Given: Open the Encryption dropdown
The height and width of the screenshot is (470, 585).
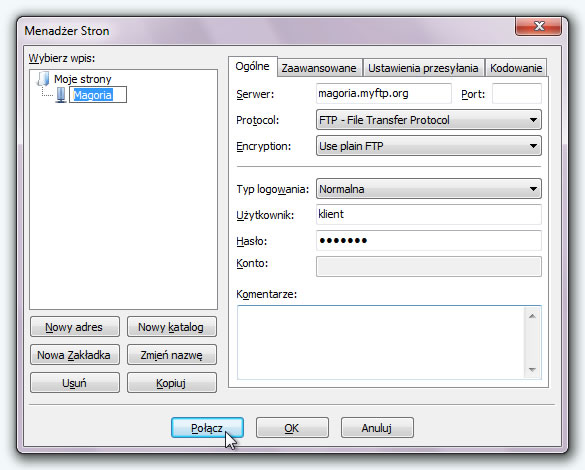Looking at the screenshot, I should [429, 146].
